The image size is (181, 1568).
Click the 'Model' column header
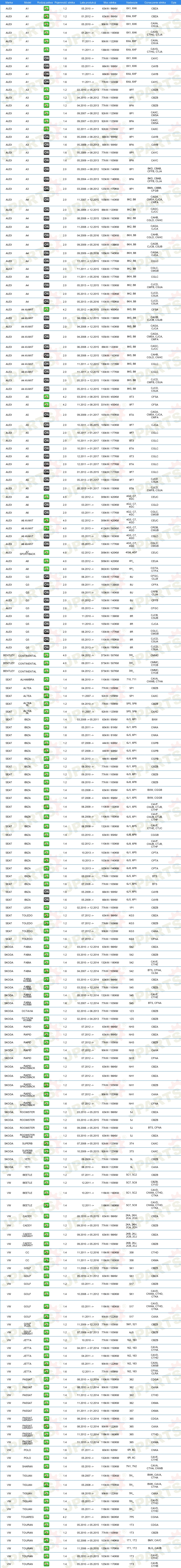27,3
